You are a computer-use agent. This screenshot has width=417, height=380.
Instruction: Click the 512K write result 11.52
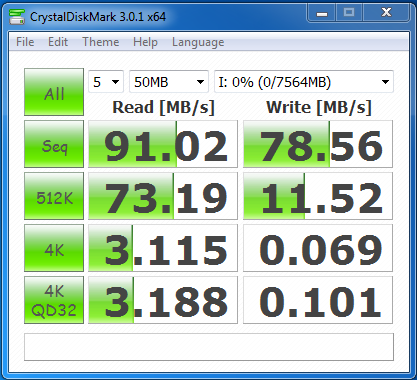[x=318, y=196]
